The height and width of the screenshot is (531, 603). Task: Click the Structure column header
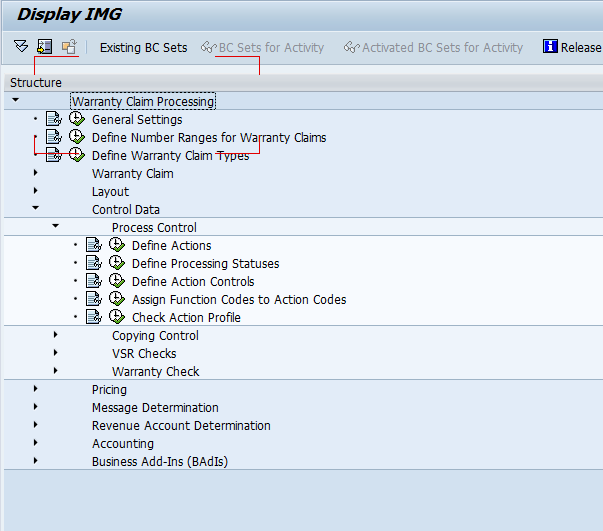pyautogui.click(x=303, y=83)
